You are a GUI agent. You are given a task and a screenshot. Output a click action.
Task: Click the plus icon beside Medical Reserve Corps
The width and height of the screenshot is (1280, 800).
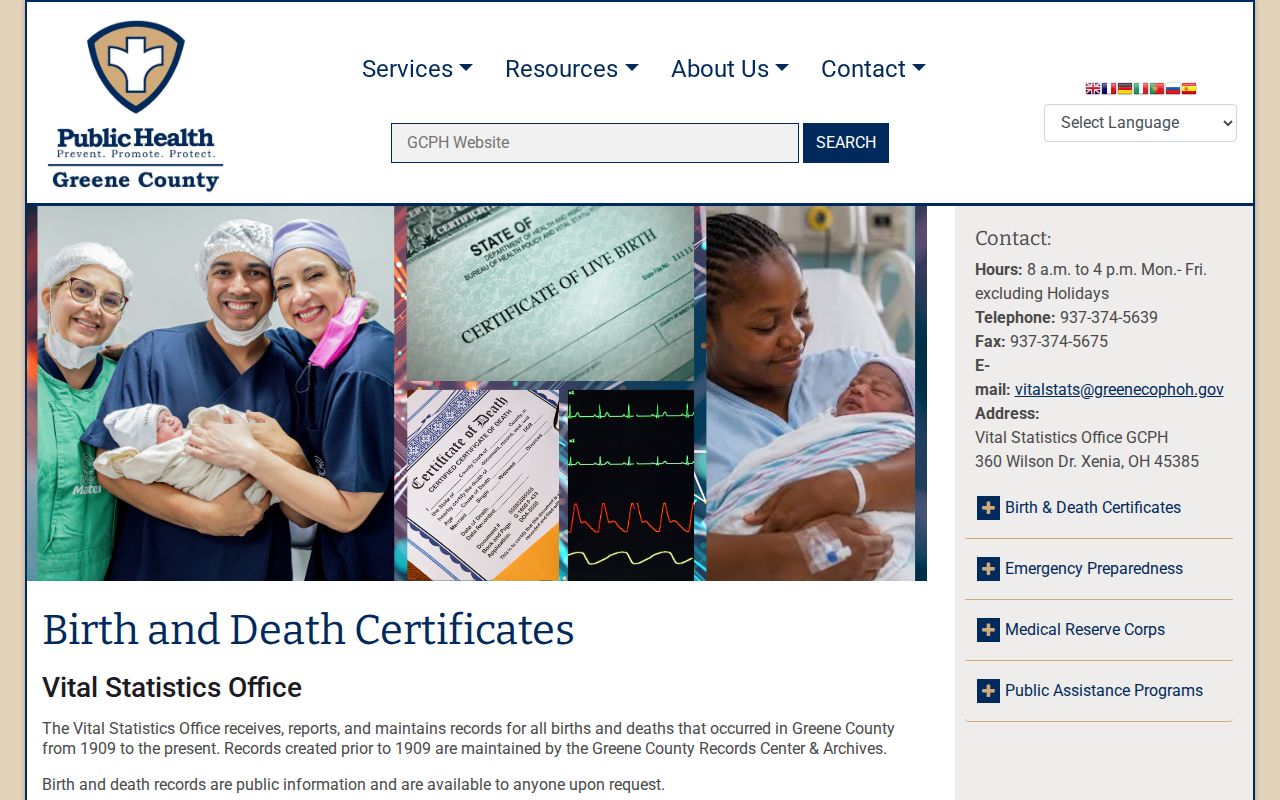click(988, 630)
